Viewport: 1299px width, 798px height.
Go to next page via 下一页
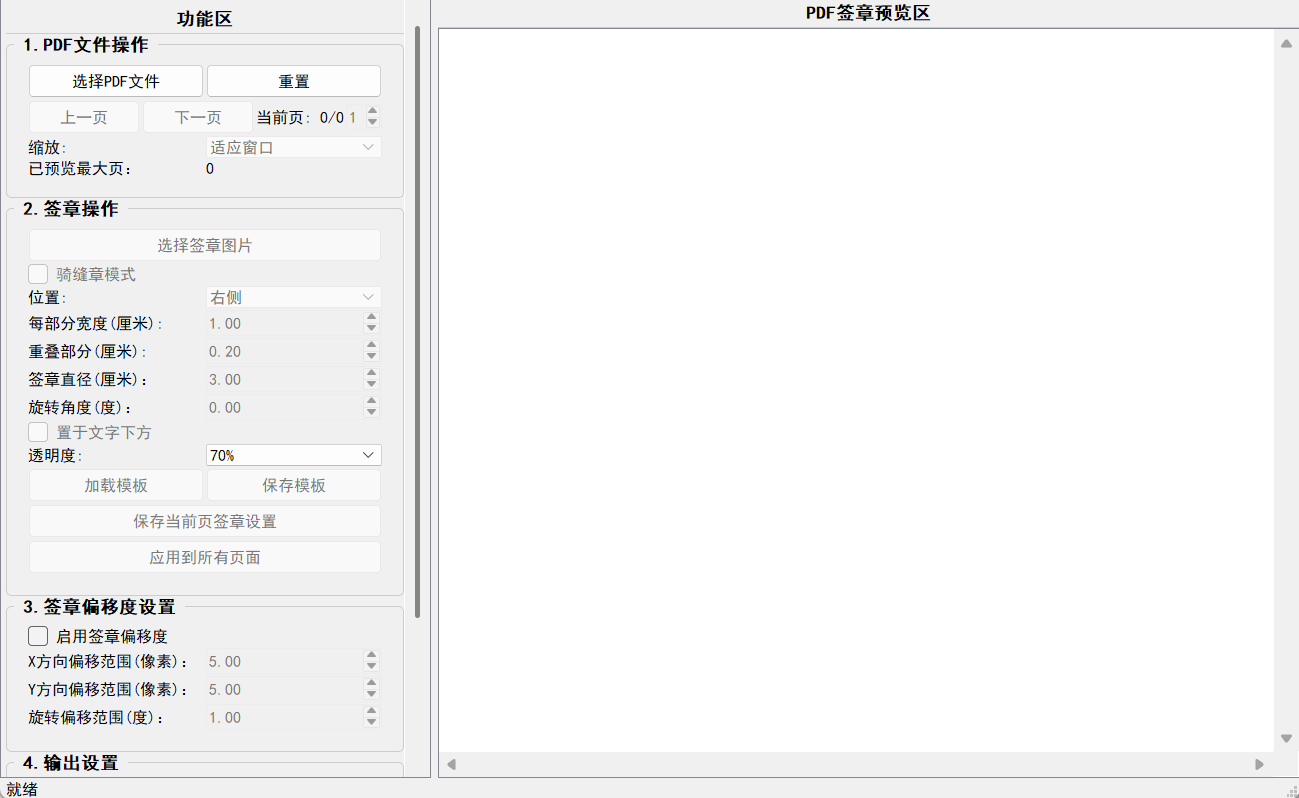197,116
